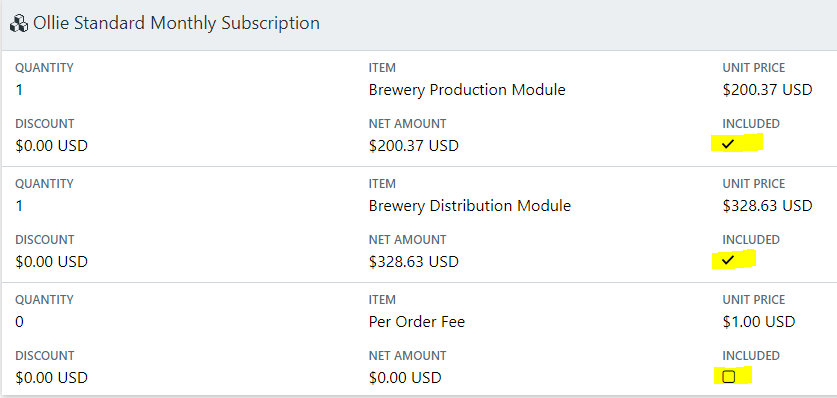This screenshot has width=837, height=398.
Task: Select quantity value of Brewery Distribution Module
Action: (19, 205)
